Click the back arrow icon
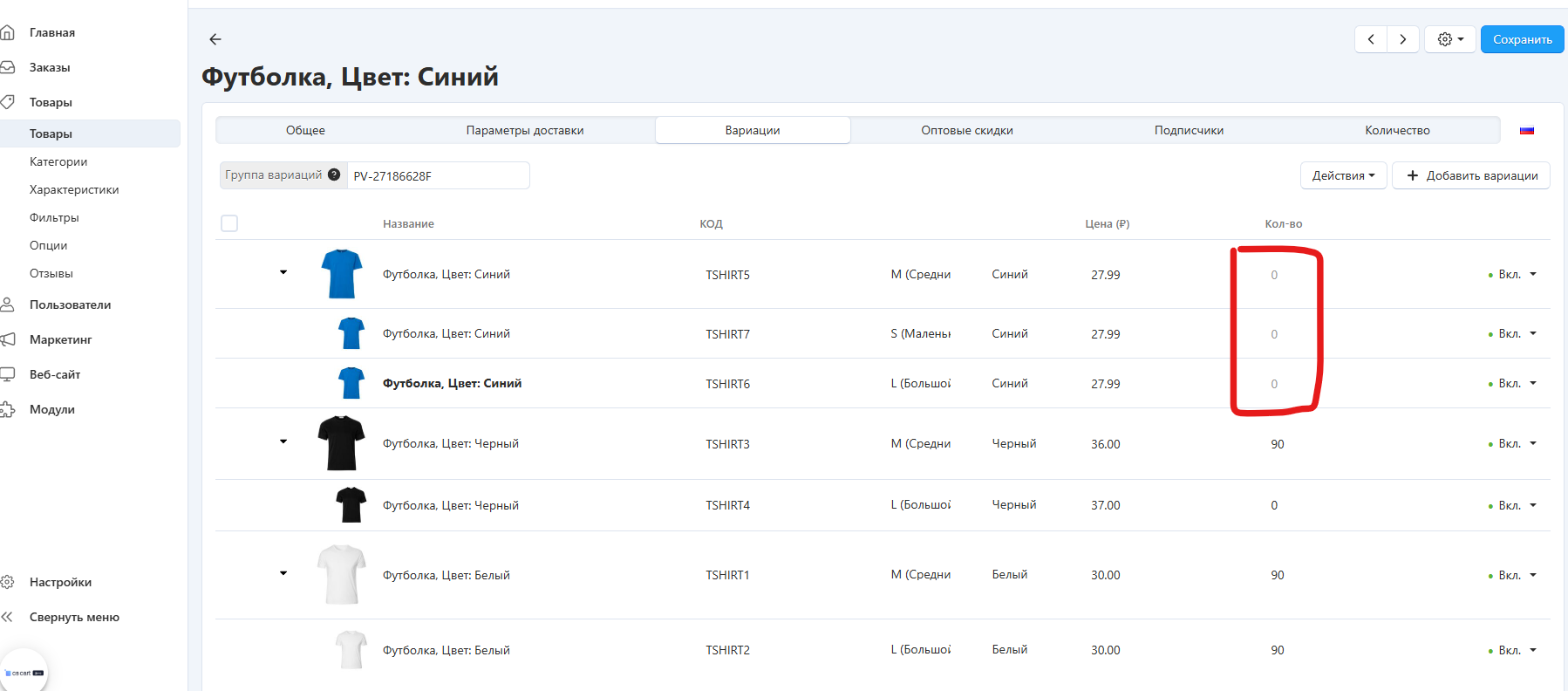 click(x=215, y=39)
